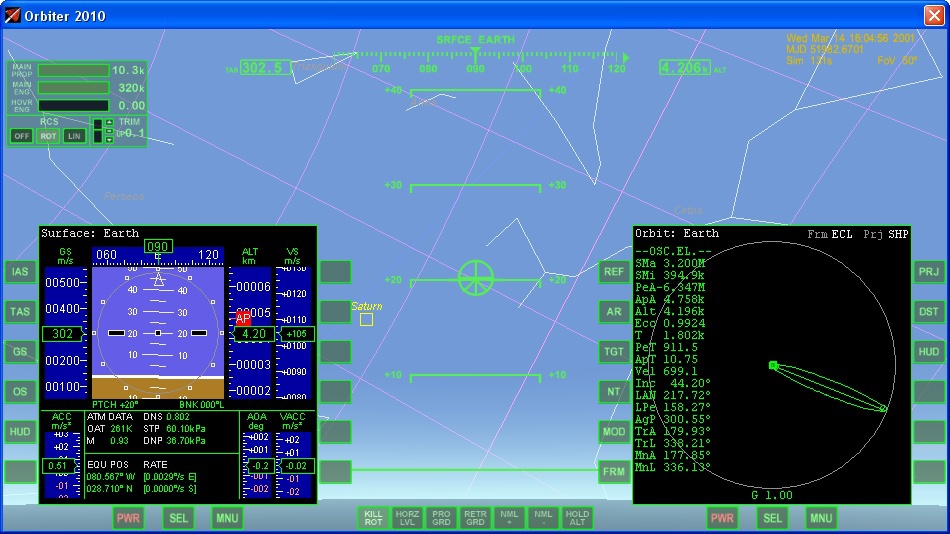Click the HOLD ALT autopilot button
This screenshot has width=950, height=534.
pos(577,517)
